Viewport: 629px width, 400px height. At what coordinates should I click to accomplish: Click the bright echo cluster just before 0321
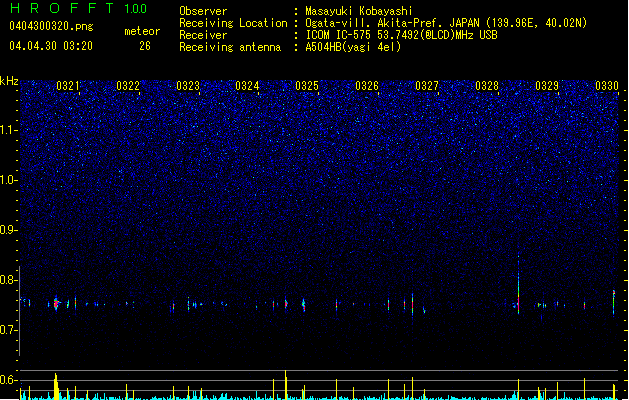coord(56,303)
